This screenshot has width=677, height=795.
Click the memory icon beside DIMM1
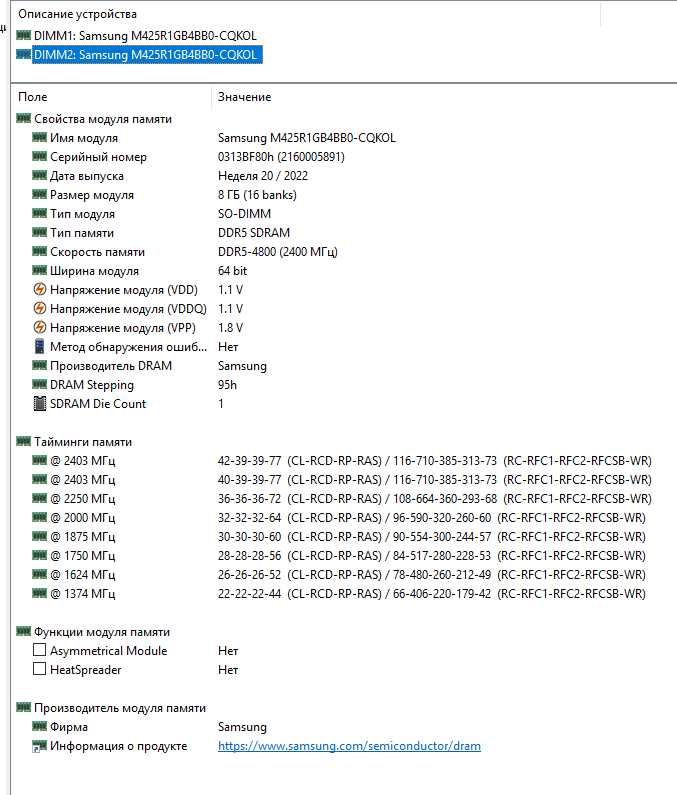point(23,35)
